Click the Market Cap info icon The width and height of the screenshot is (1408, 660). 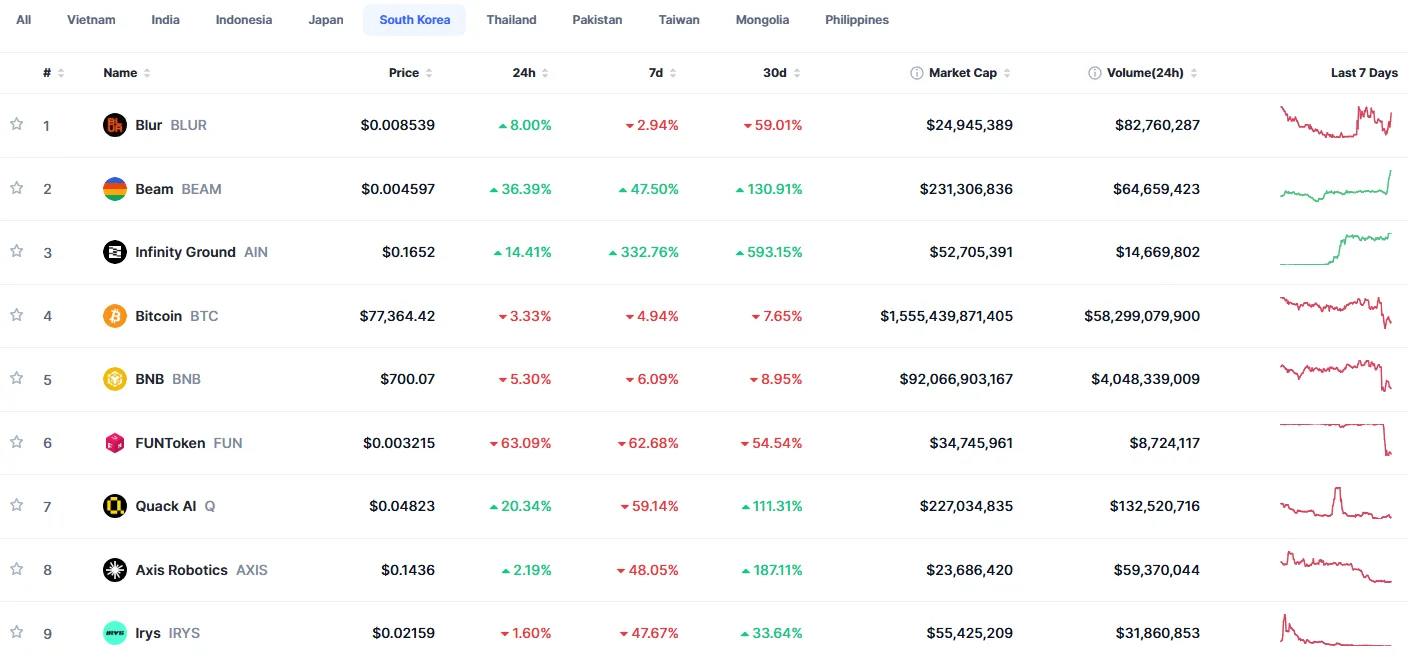pos(916,73)
